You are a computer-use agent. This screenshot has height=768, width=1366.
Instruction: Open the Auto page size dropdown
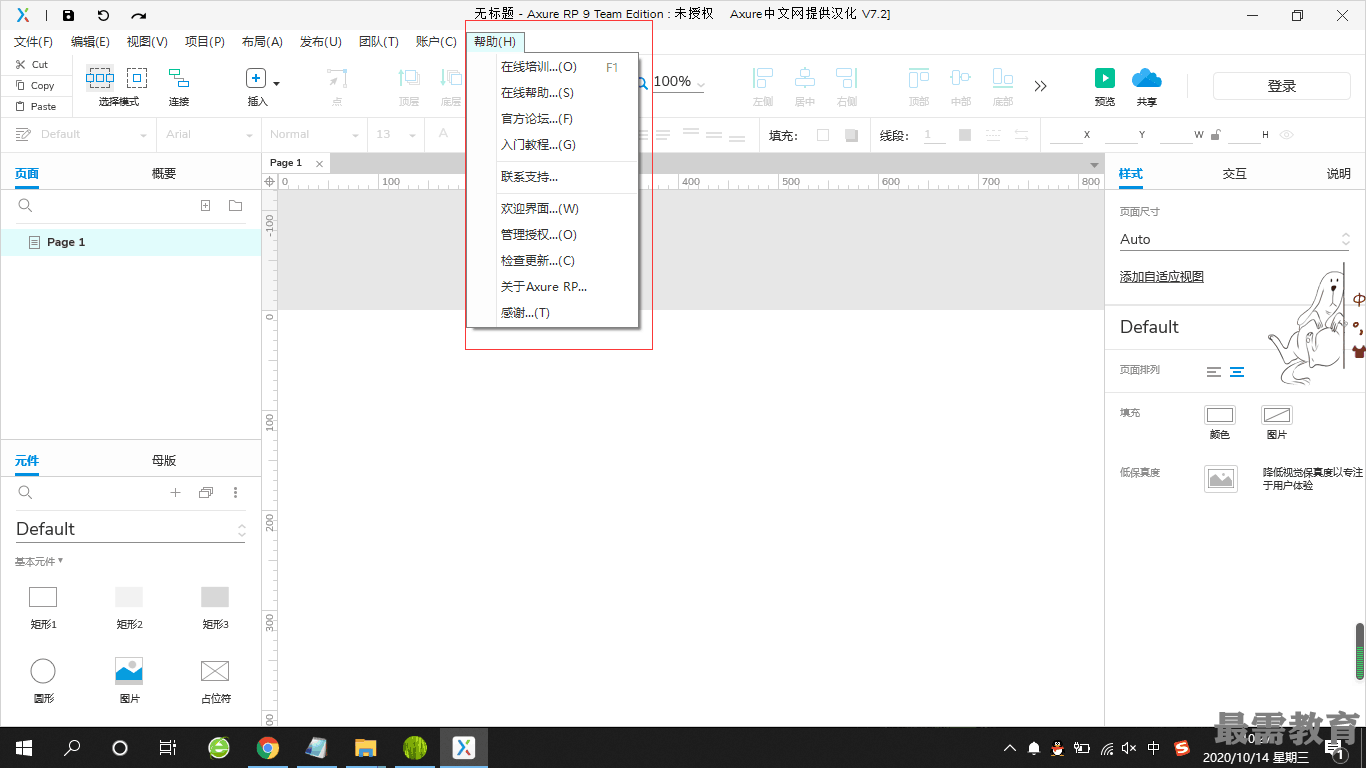(x=1235, y=240)
